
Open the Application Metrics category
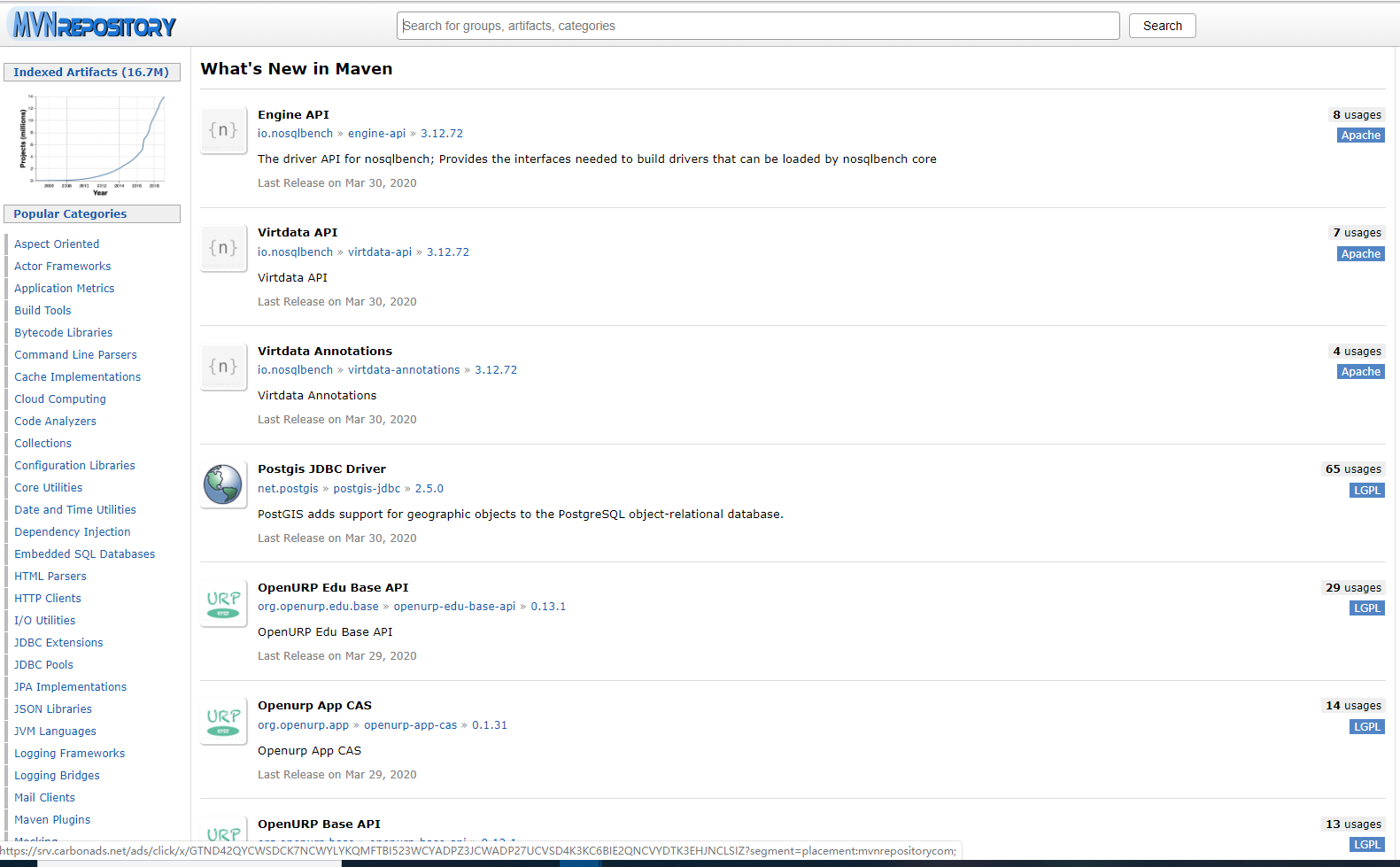[x=65, y=289]
